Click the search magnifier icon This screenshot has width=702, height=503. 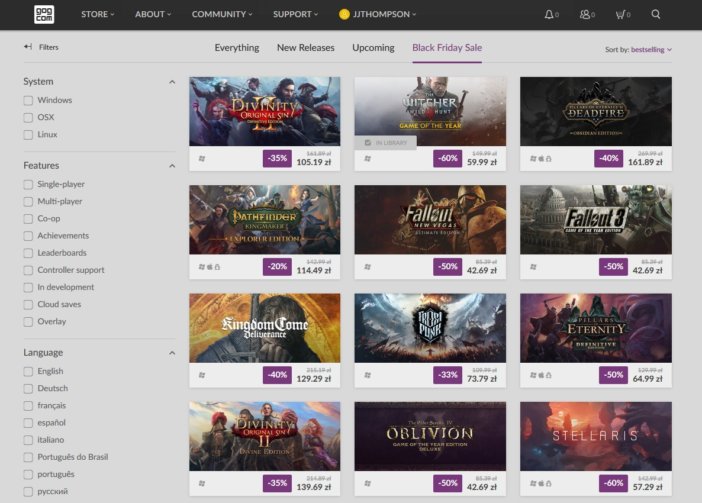655,14
